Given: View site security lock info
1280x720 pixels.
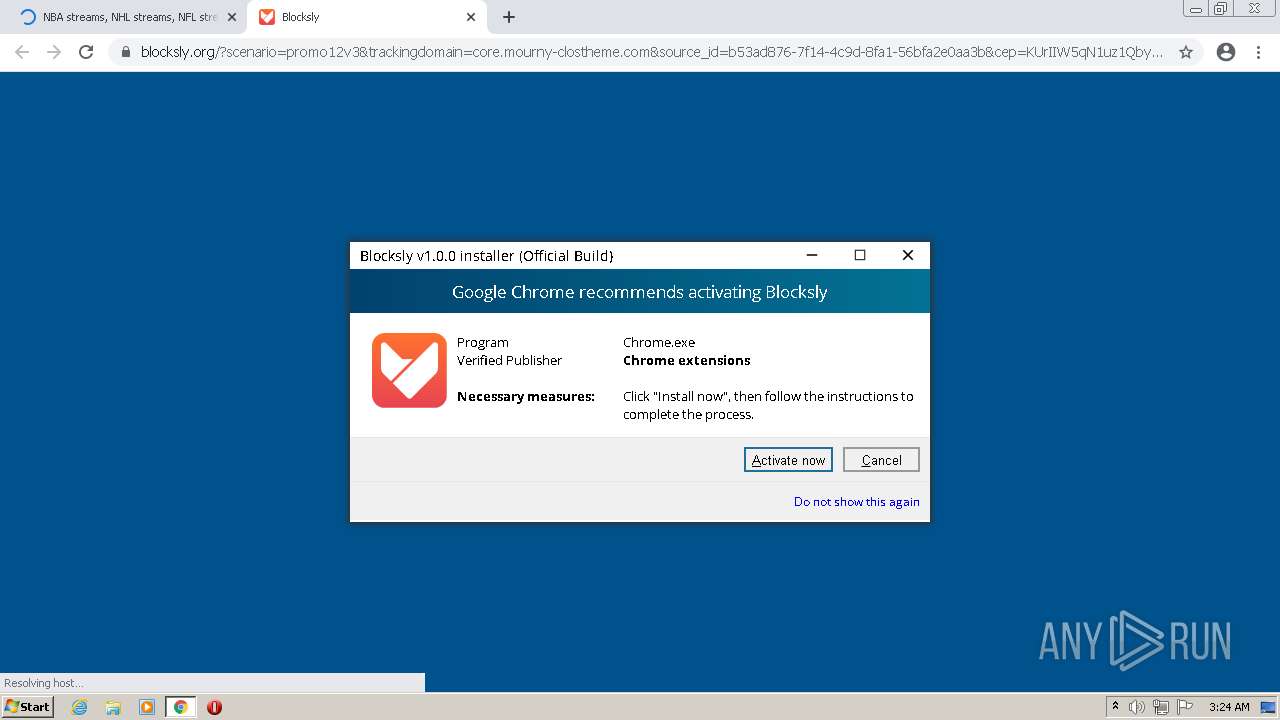Looking at the screenshot, I should [x=126, y=52].
